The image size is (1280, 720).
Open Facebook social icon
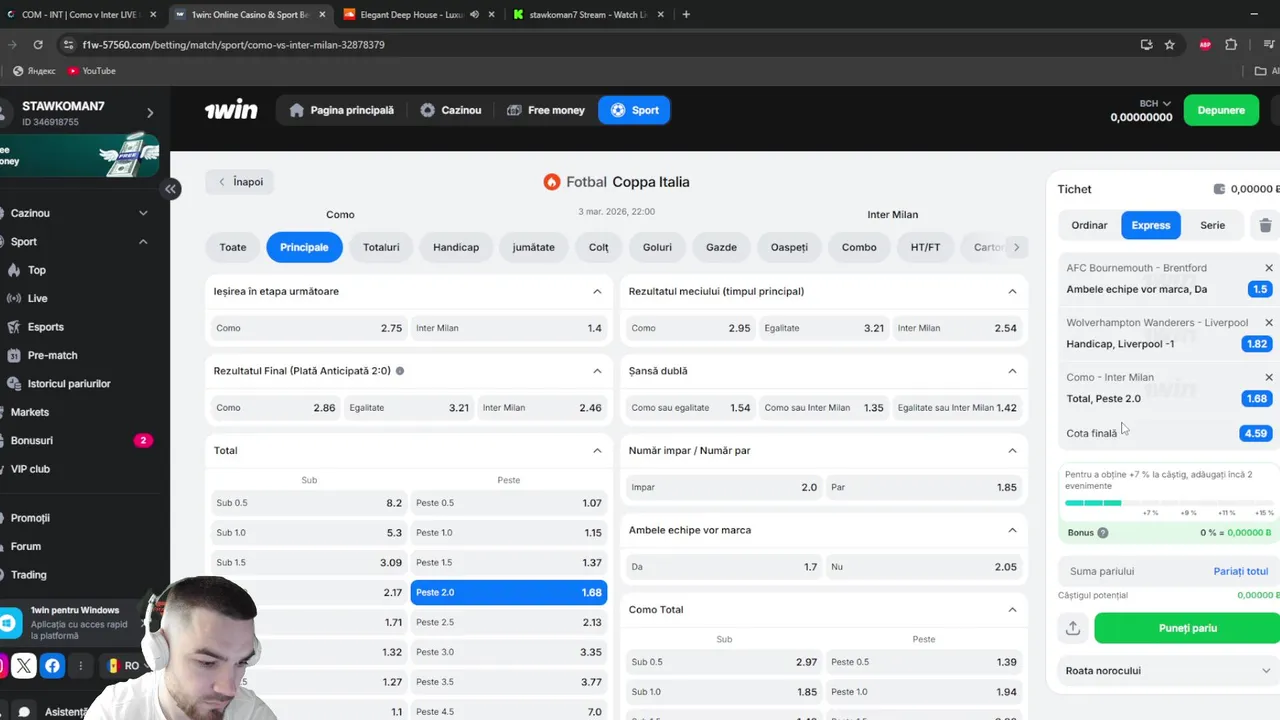coord(52,665)
